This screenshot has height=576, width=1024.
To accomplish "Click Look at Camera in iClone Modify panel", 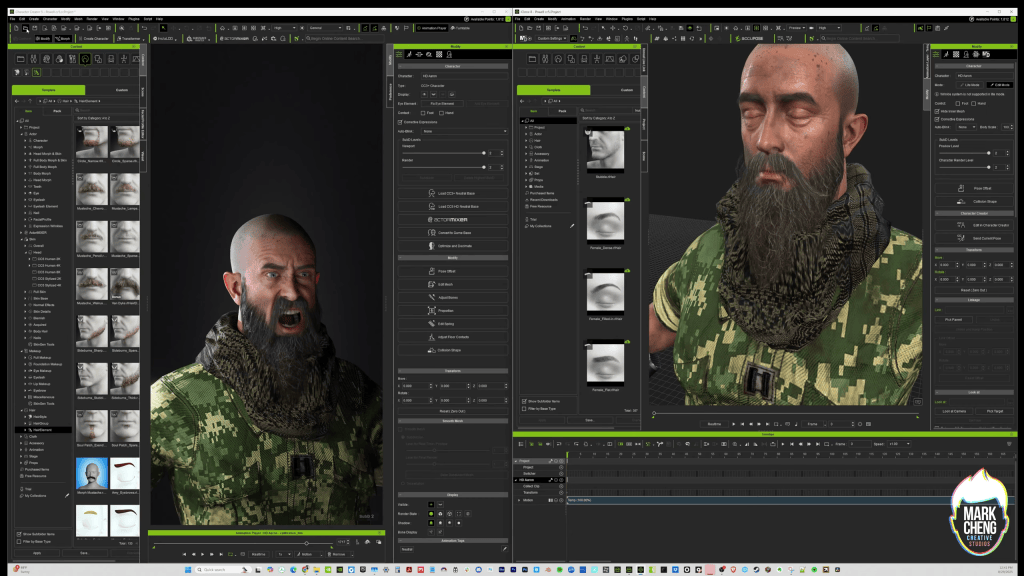I will (954, 411).
